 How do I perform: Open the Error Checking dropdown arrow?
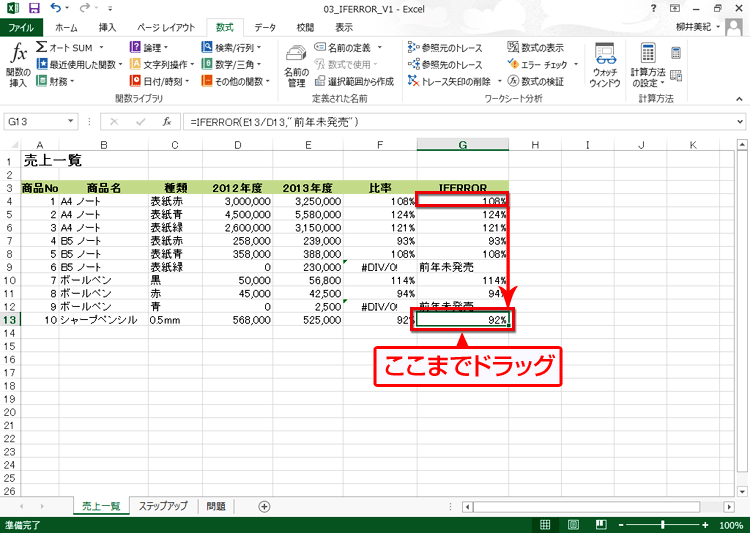coord(575,64)
